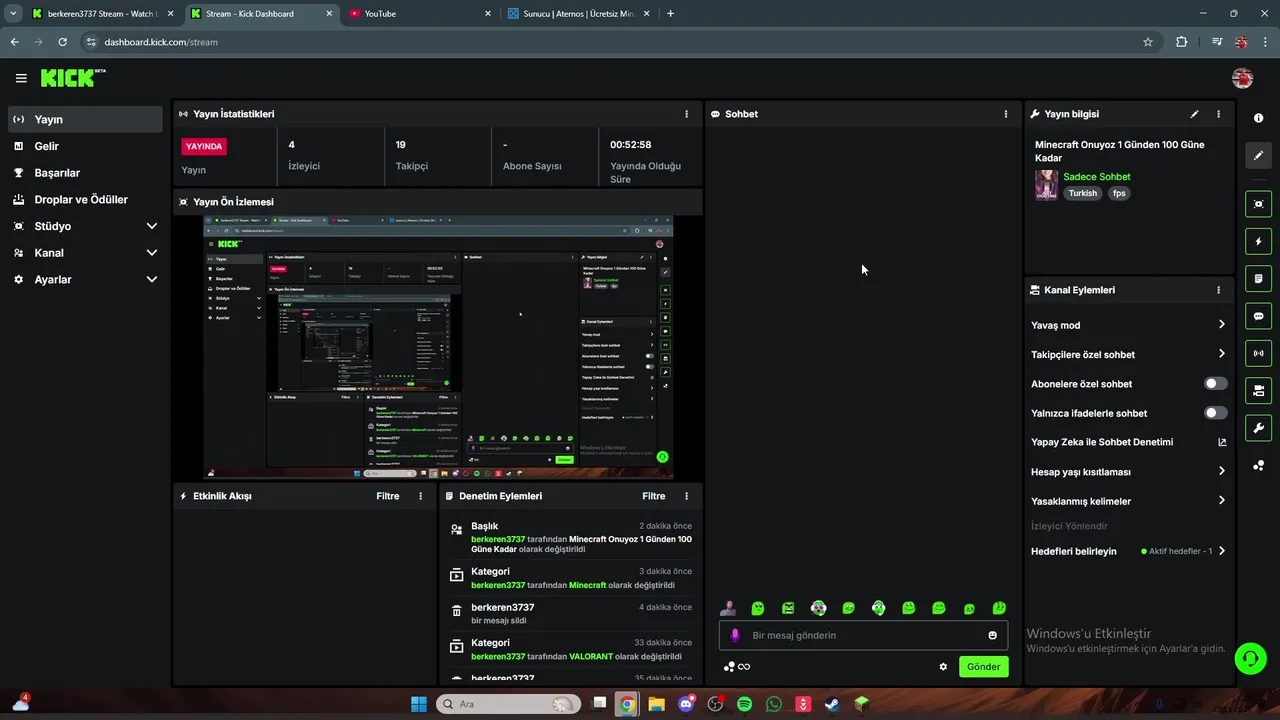Open the notes document icon in right toolbar
The width and height of the screenshot is (1280, 720).
(1258, 278)
